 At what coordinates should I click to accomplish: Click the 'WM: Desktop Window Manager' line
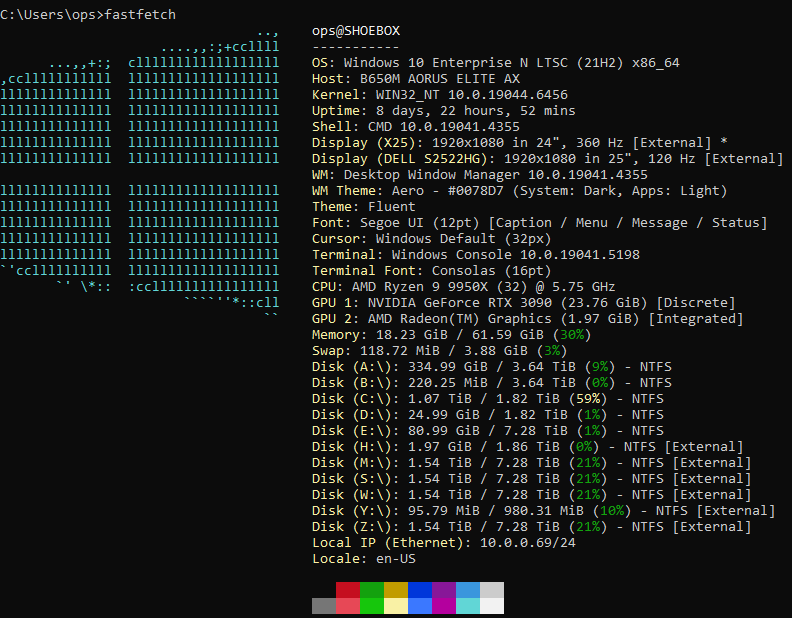point(480,175)
